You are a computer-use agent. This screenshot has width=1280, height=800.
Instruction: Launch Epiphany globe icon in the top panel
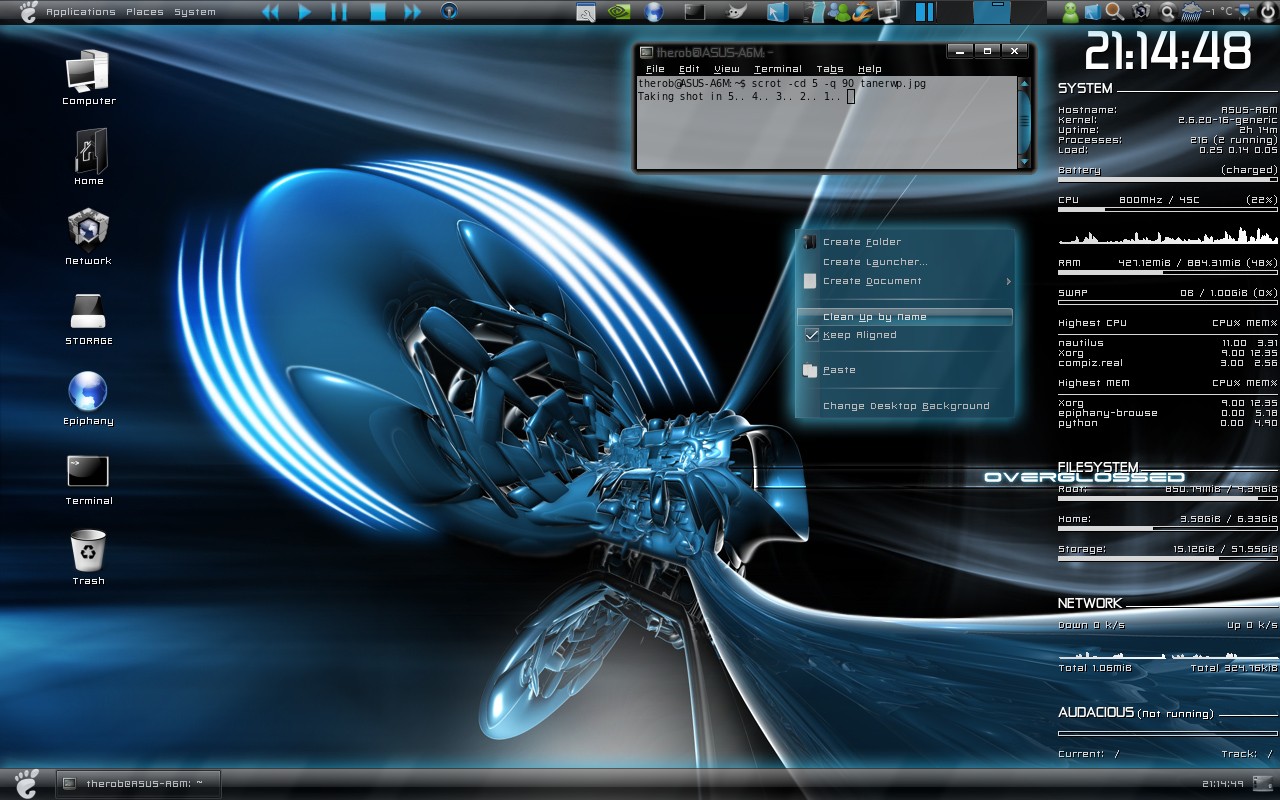(x=654, y=12)
